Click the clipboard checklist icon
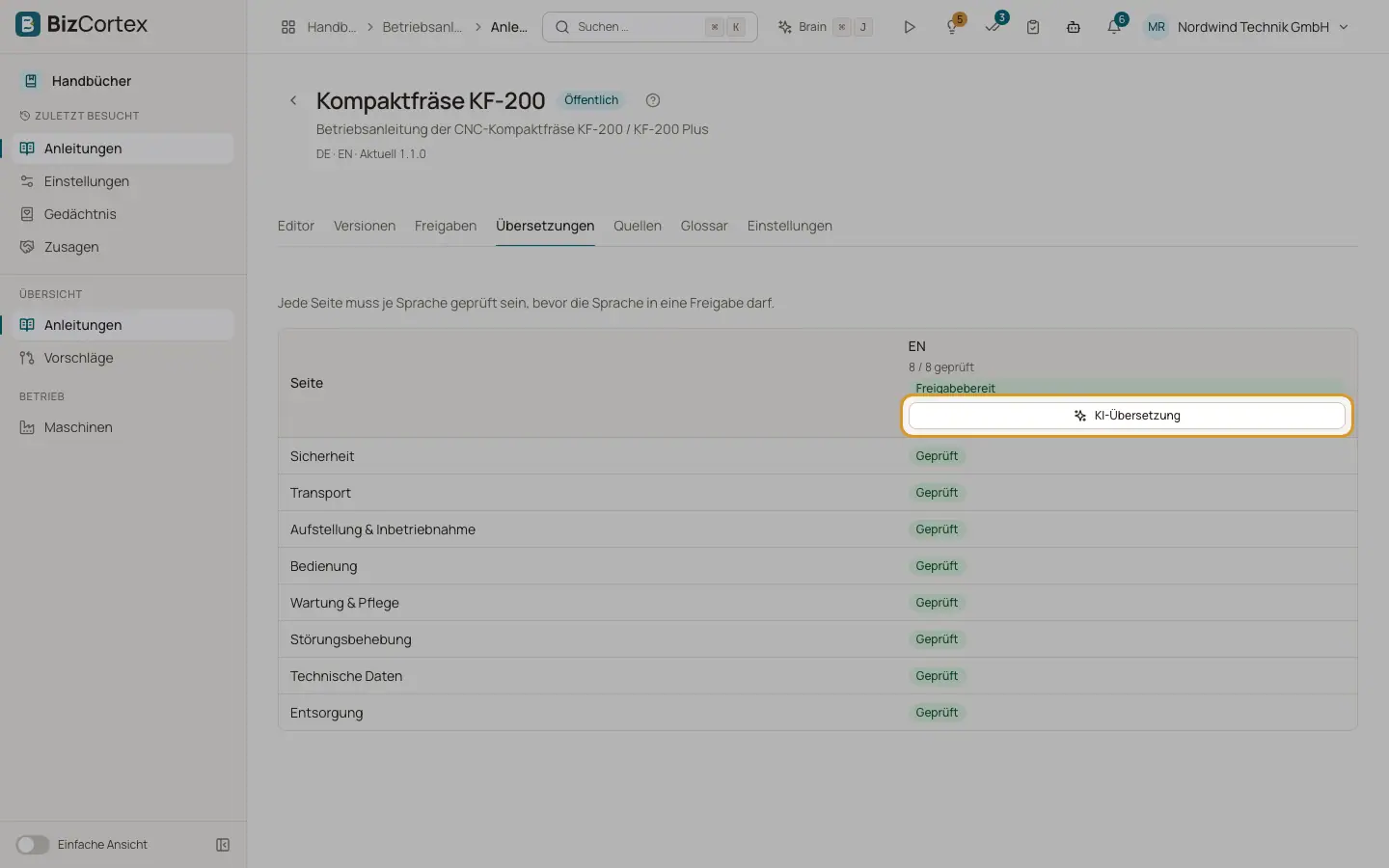The width and height of the screenshot is (1389, 868). point(1033,27)
